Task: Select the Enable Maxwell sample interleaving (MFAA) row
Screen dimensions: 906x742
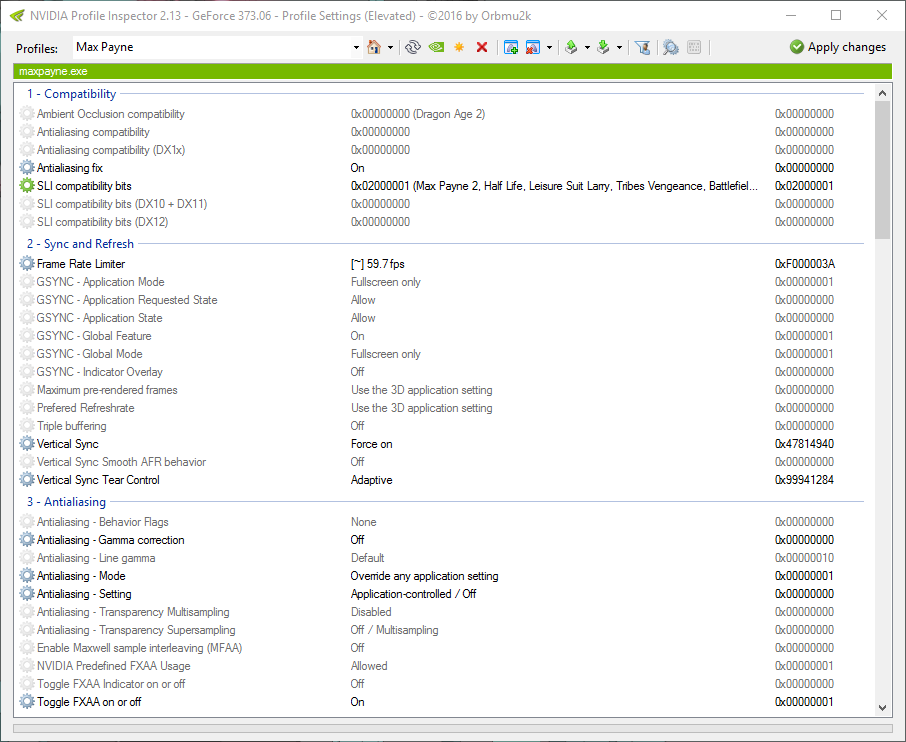Action: pos(442,648)
